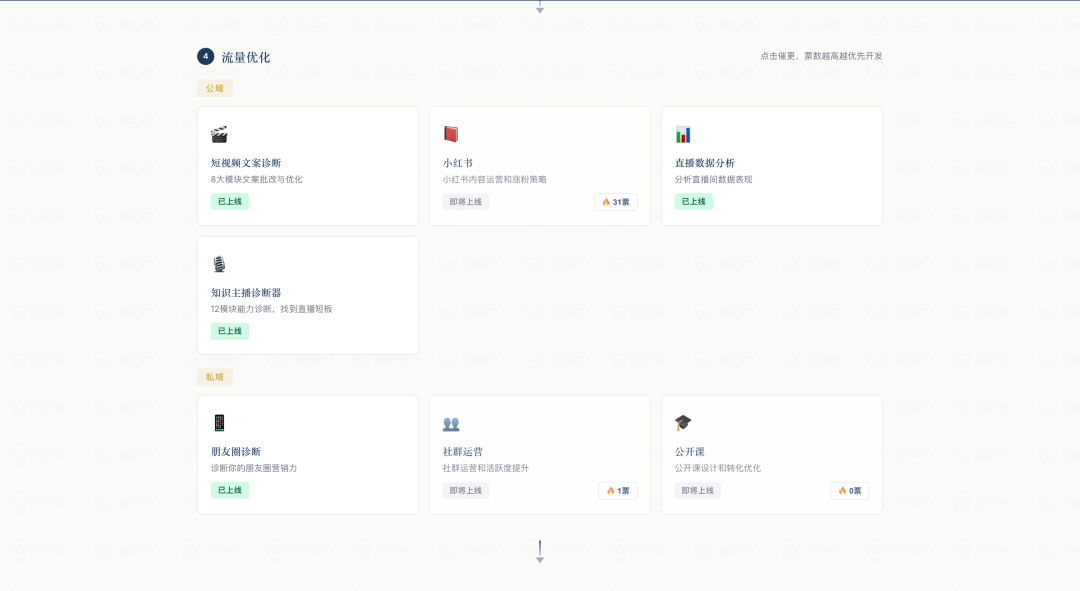Vote for 社群运营 with the 1票 button
Screen dimensions: 1080x591
[x=618, y=490]
